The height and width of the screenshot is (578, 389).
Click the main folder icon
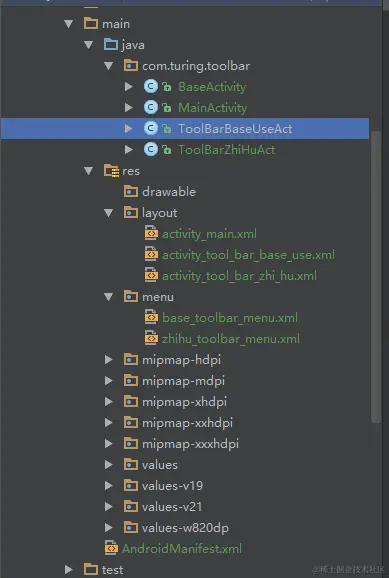[91, 24]
